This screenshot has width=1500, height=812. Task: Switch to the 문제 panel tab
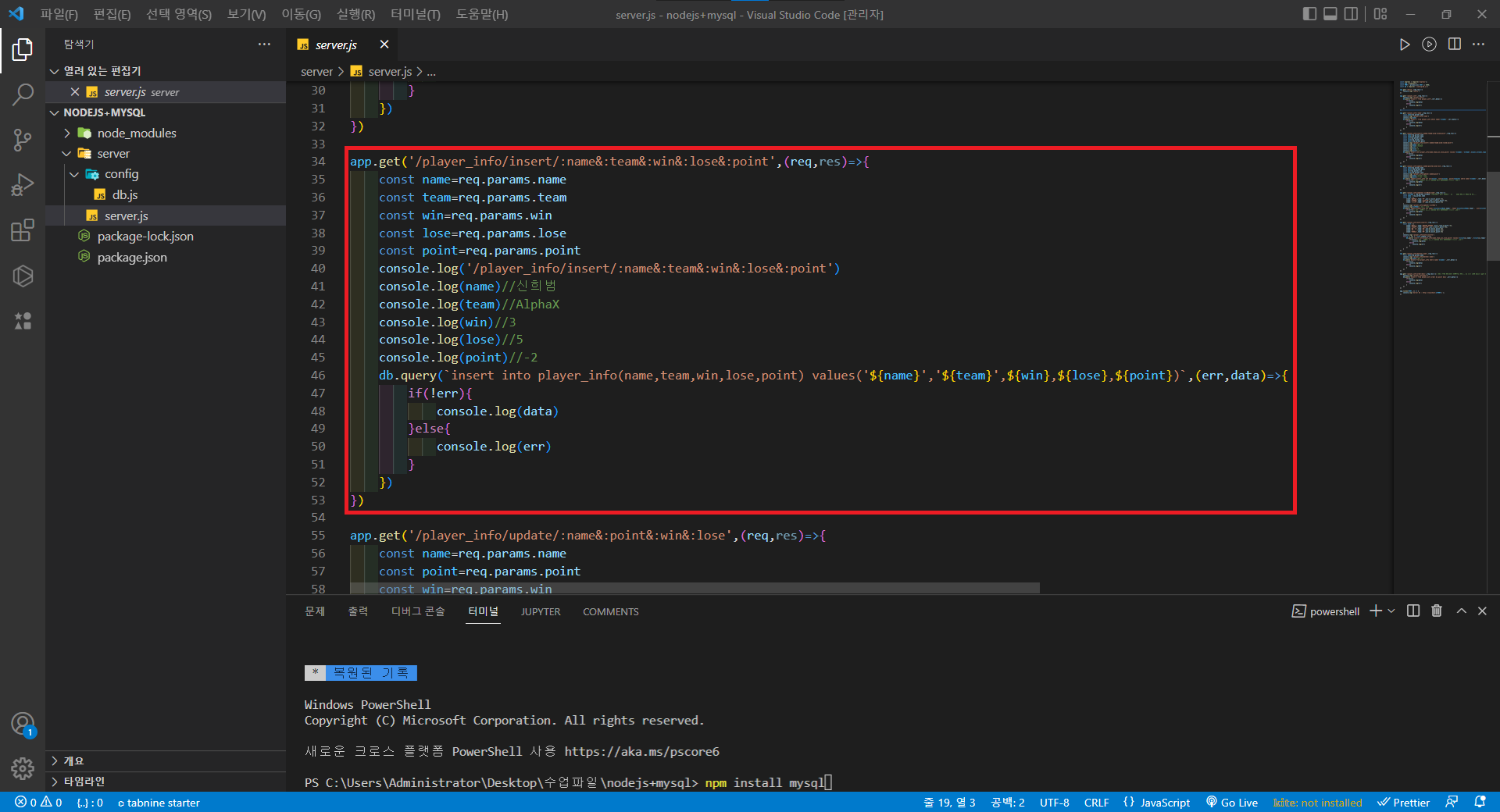coord(315,611)
